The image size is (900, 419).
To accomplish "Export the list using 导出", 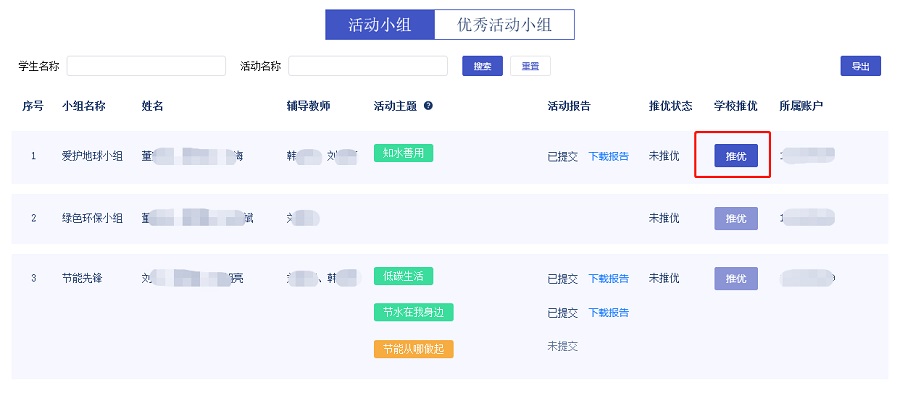I will click(x=860, y=66).
